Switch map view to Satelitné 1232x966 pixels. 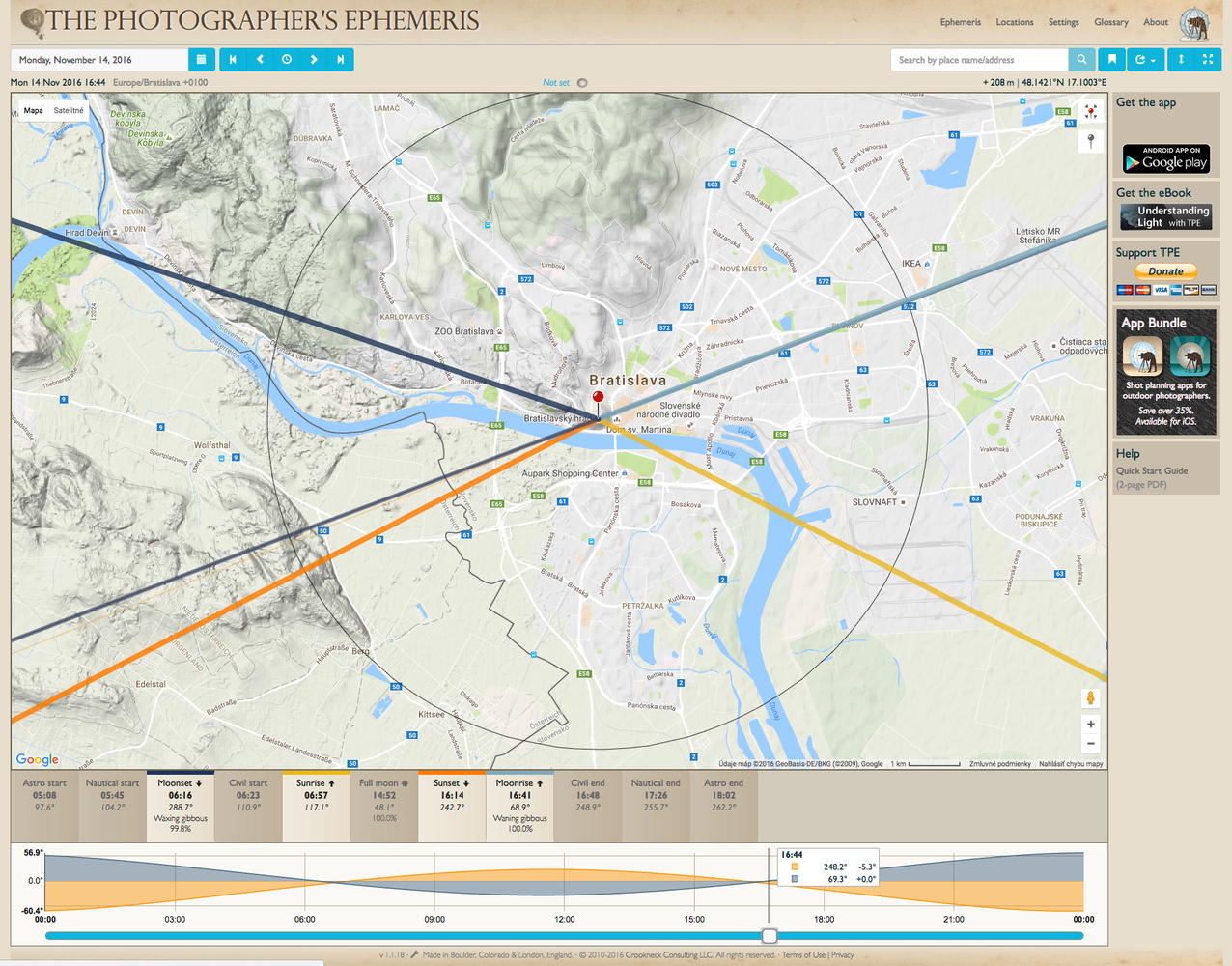click(x=69, y=111)
